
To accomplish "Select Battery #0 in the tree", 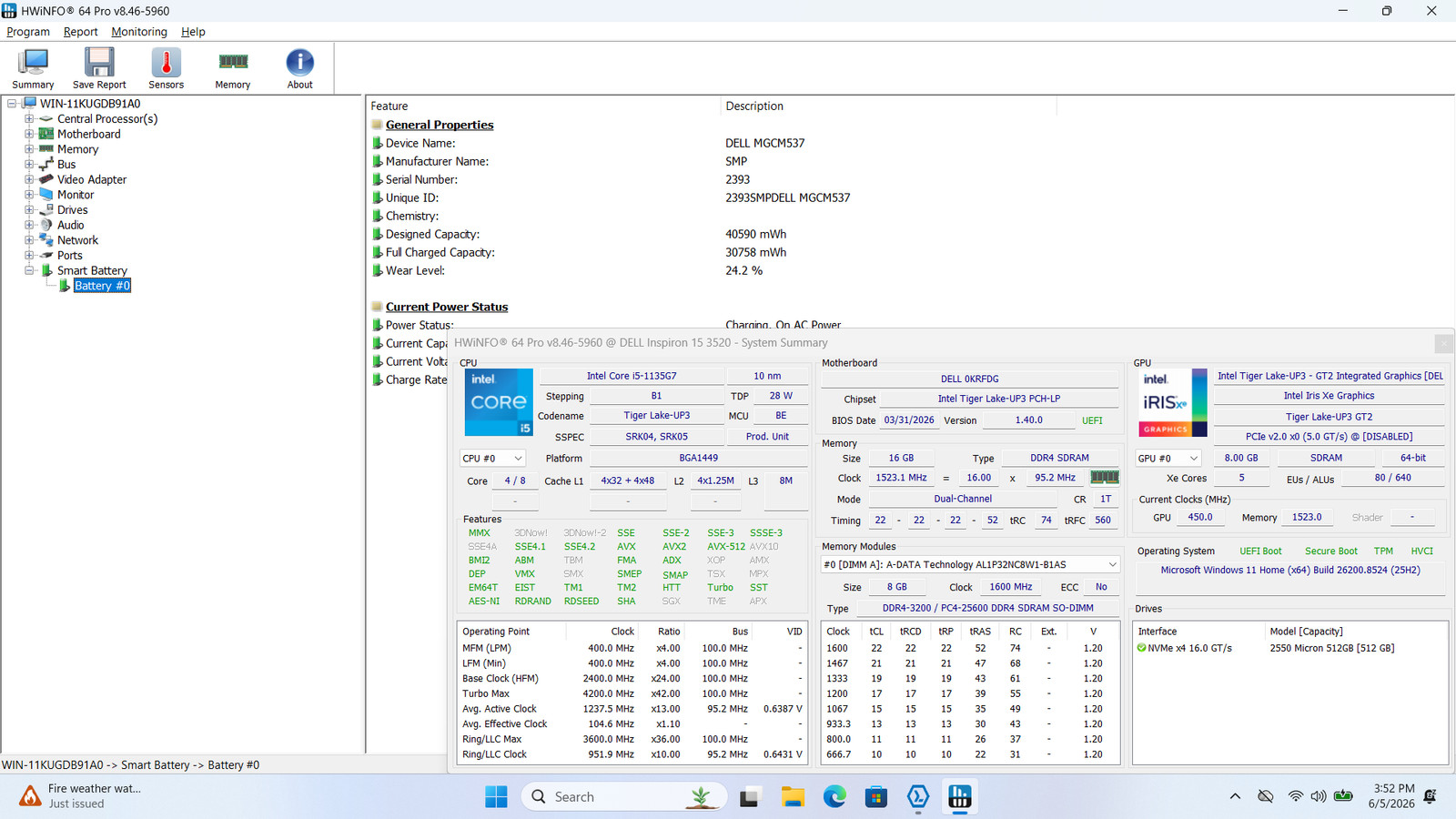I will pyautogui.click(x=102, y=286).
